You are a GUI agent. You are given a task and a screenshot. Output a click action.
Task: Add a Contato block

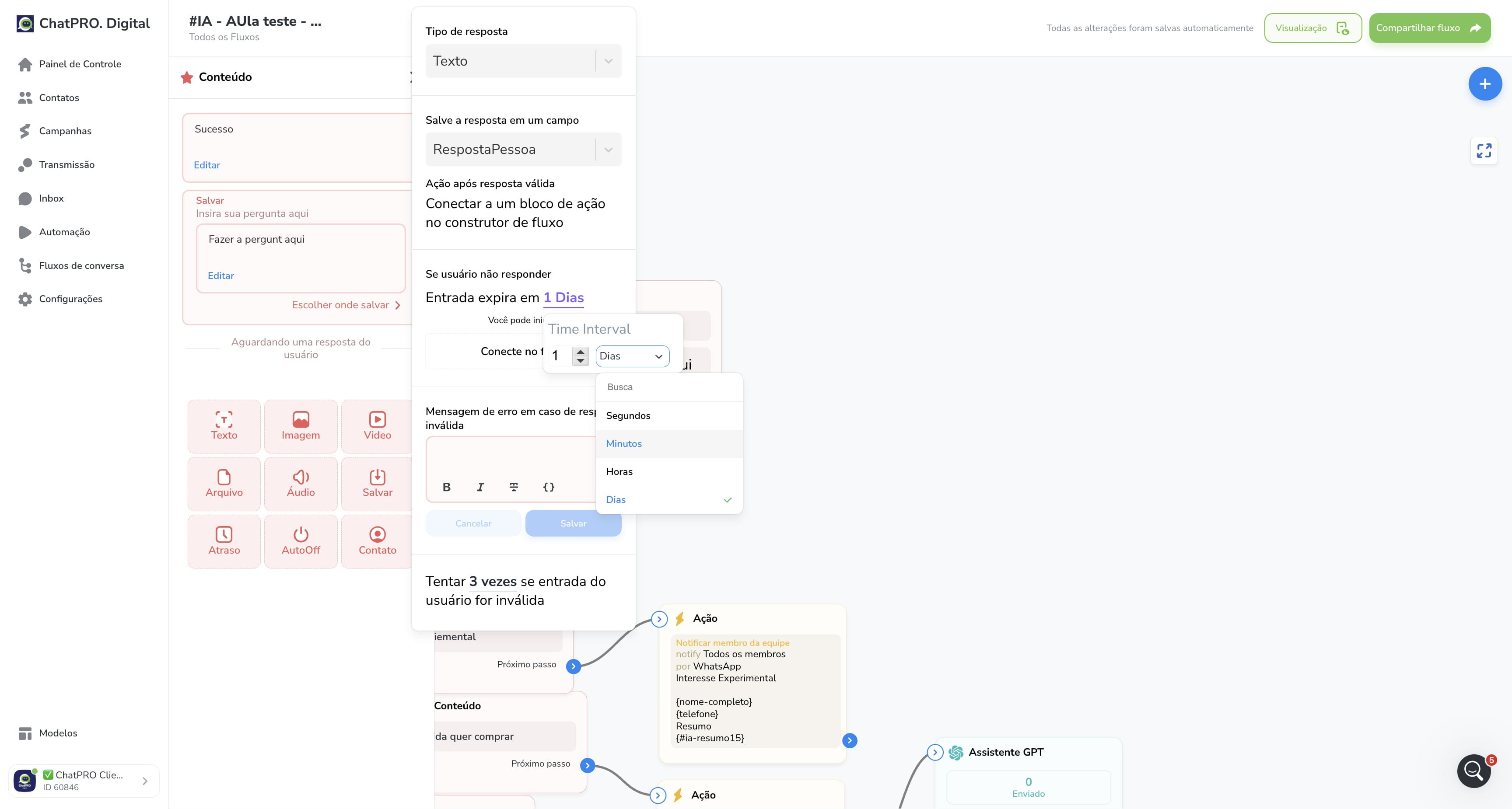tap(377, 541)
